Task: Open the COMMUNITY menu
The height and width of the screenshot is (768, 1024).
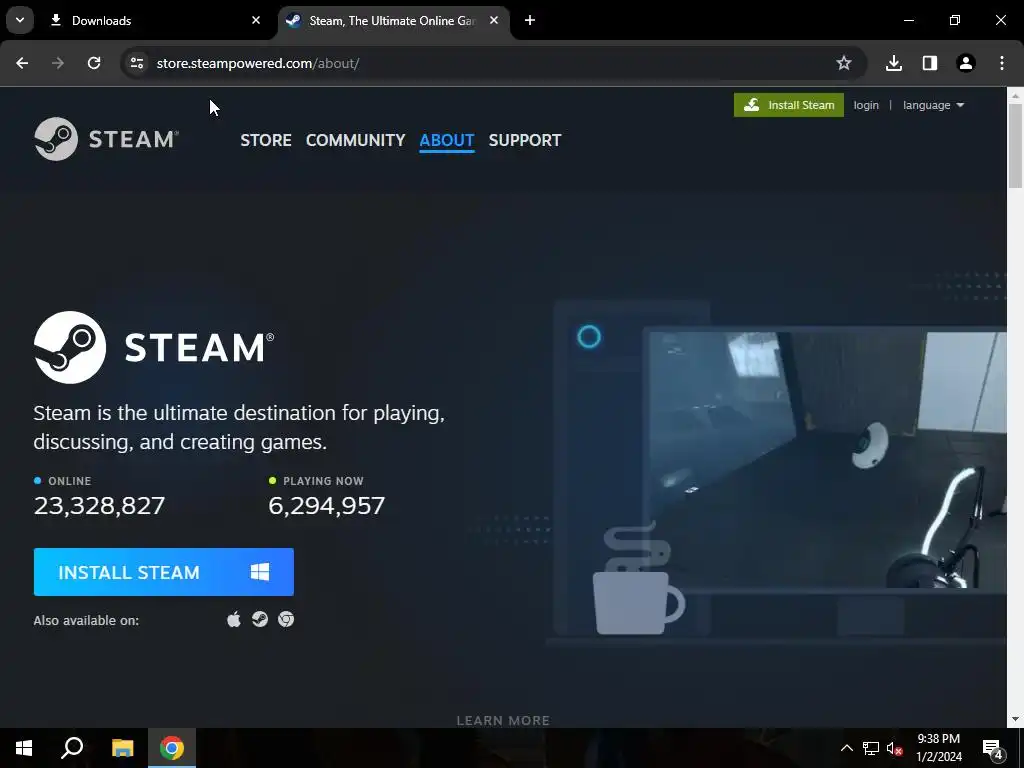Action: (x=355, y=140)
